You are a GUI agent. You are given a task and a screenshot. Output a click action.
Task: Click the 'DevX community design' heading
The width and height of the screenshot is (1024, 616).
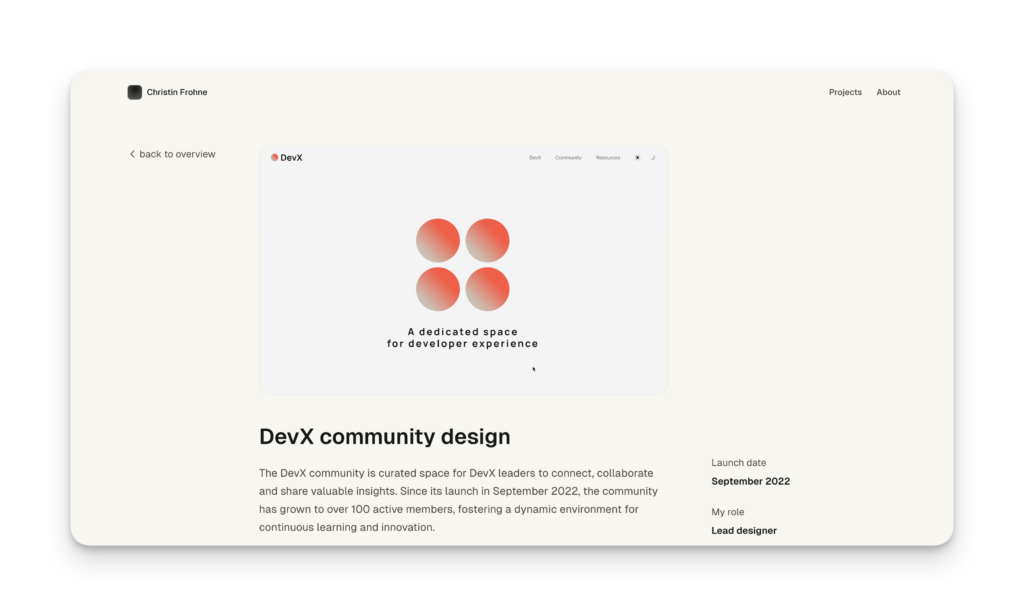coord(385,437)
